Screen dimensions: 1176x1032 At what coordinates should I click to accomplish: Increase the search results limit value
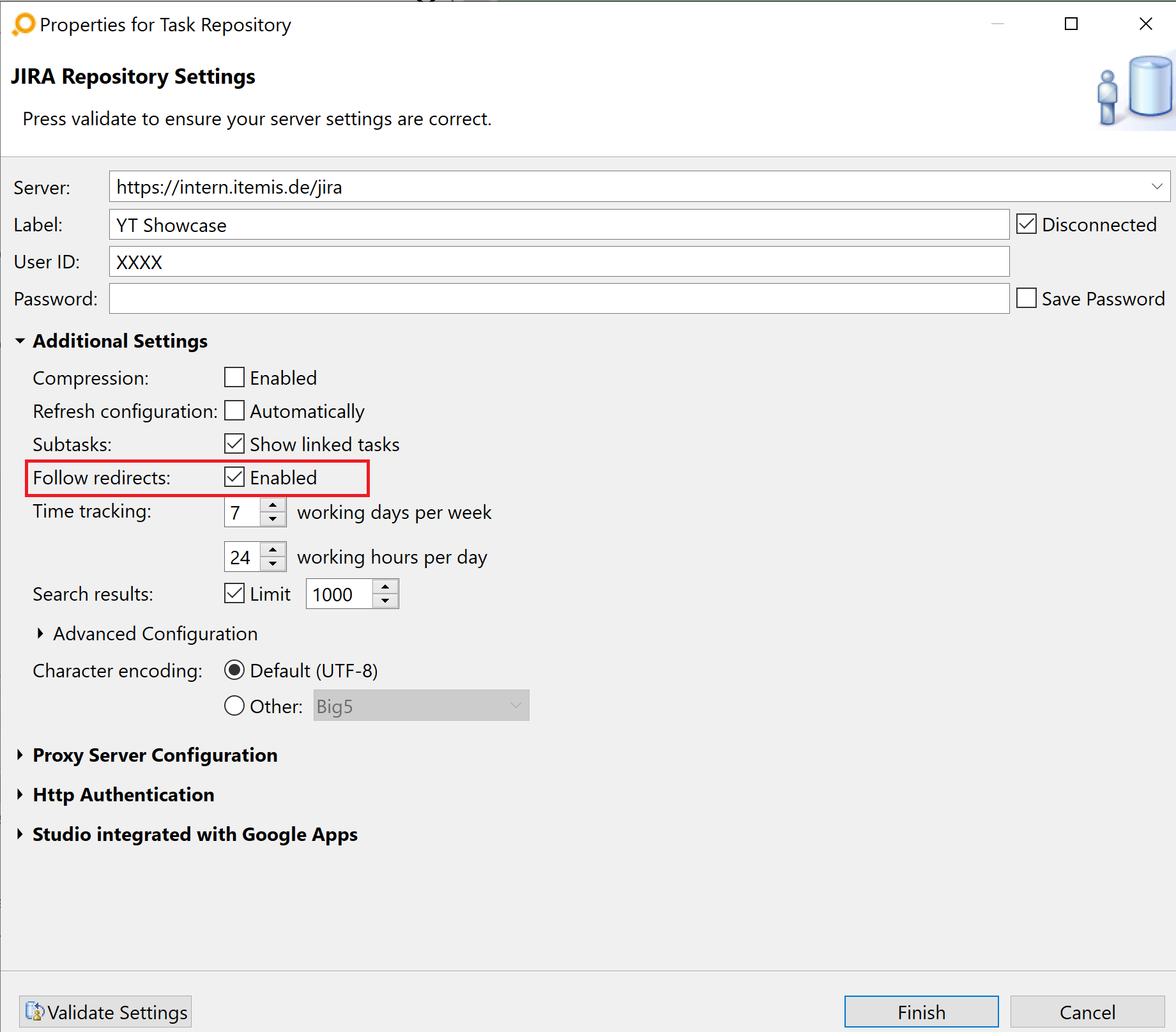[385, 587]
